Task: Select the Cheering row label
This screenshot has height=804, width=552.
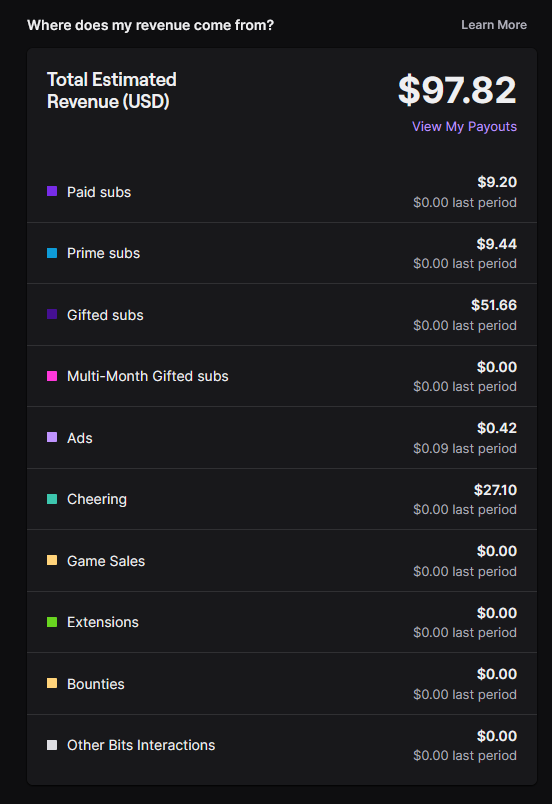Action: pos(97,499)
